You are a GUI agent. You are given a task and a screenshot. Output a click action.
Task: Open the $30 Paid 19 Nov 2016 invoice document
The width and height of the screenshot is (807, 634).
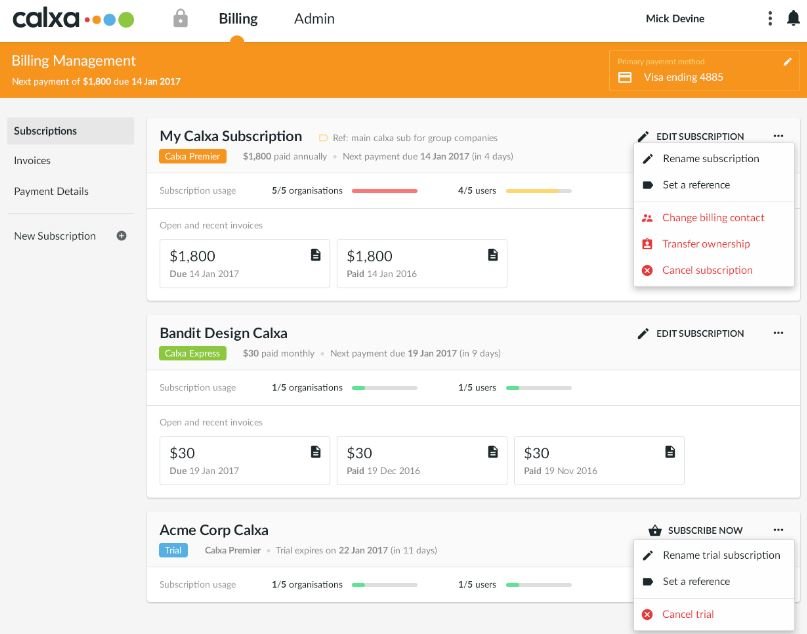click(670, 452)
